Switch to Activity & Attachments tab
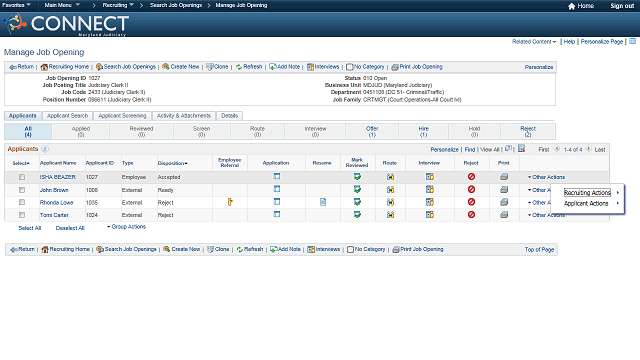The width and height of the screenshot is (640, 360). pos(184,116)
